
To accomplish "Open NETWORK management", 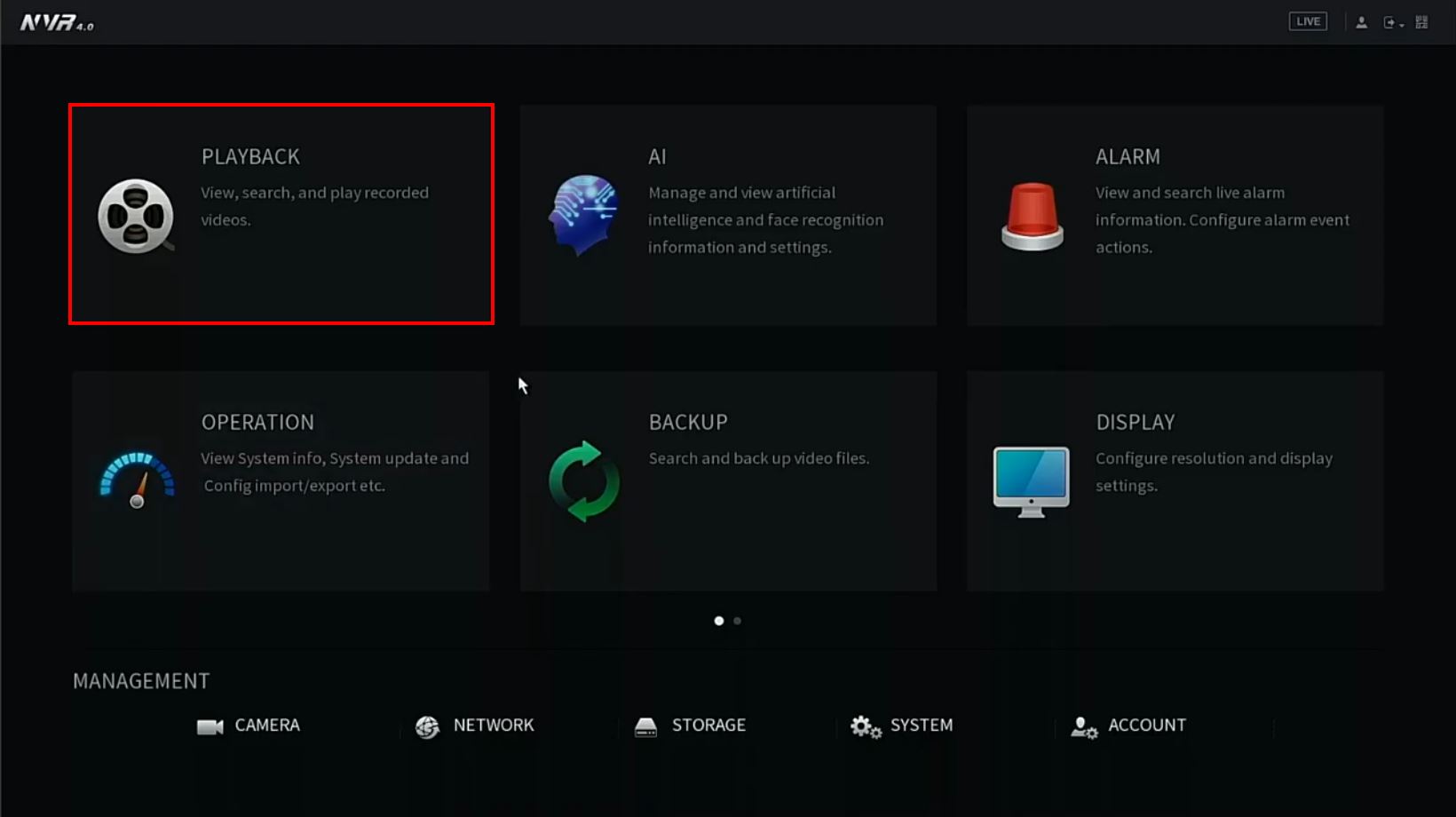I will [494, 726].
